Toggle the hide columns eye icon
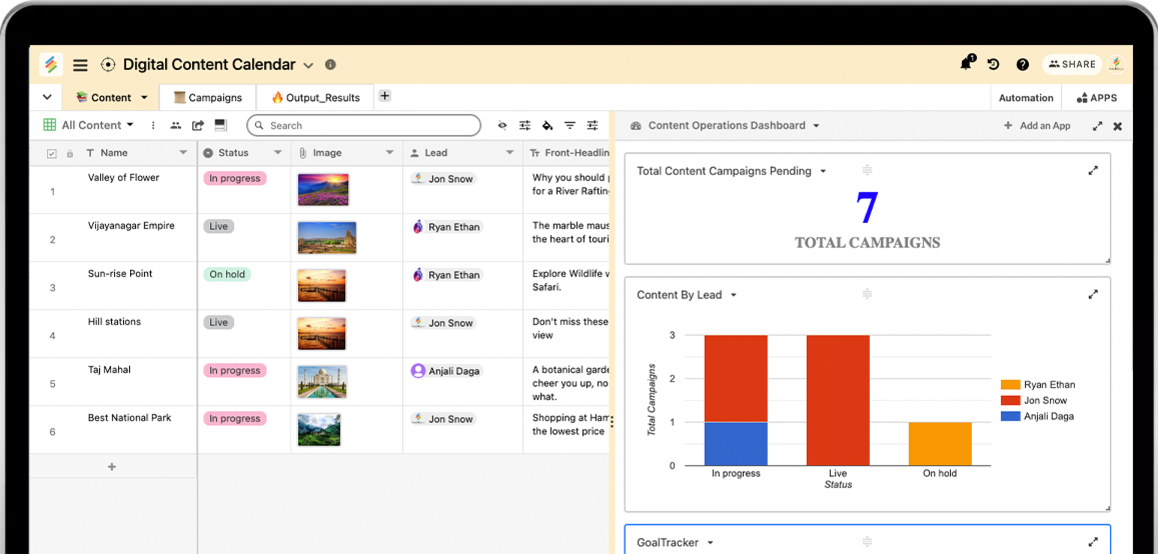The height and width of the screenshot is (554, 1158). pyautogui.click(x=502, y=126)
